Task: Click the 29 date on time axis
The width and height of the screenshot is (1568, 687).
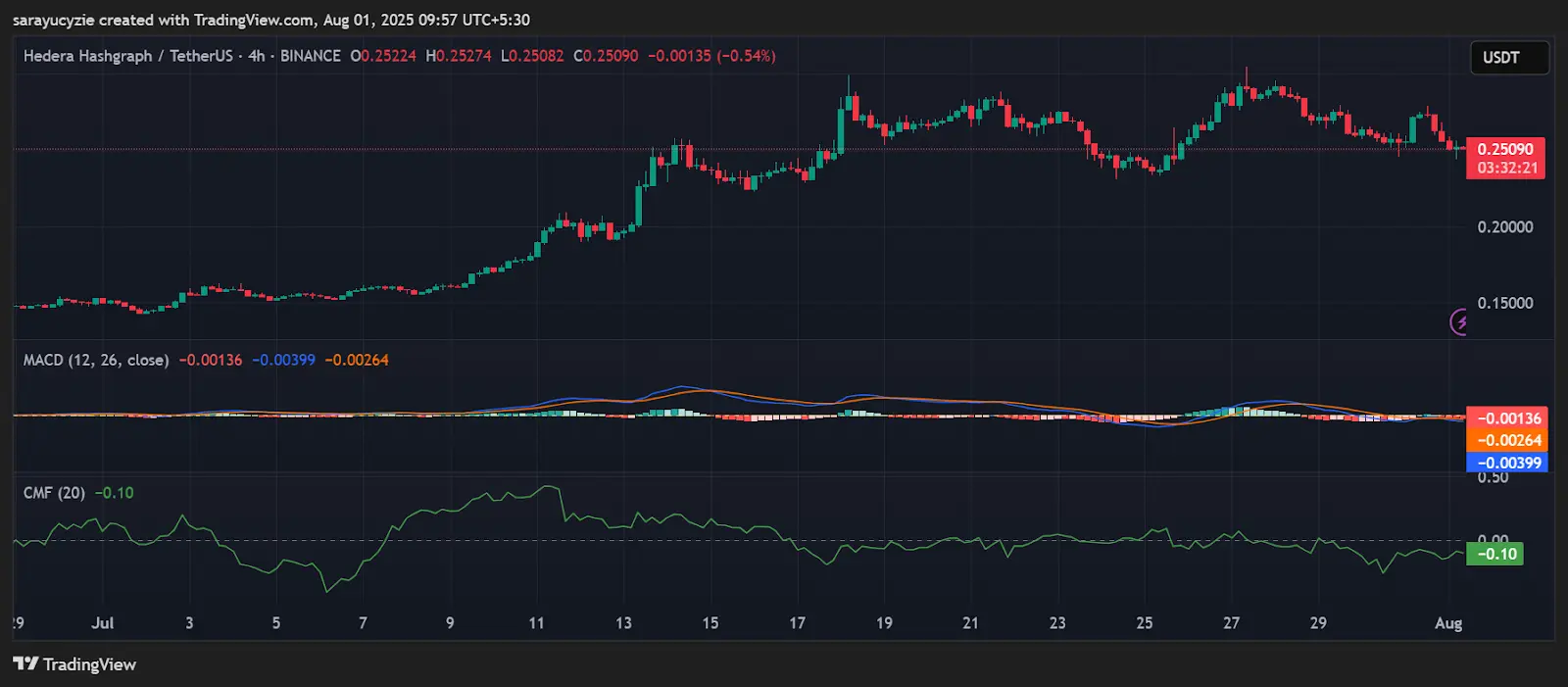Action: pos(1318,623)
